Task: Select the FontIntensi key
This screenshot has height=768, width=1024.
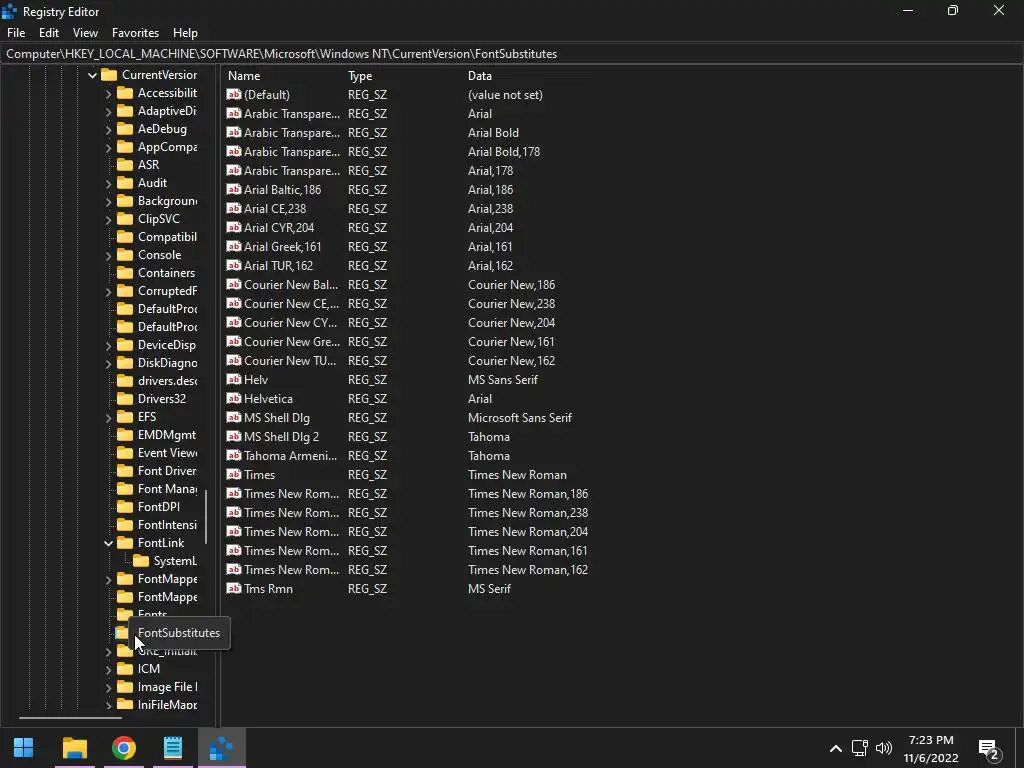Action: 167,525
